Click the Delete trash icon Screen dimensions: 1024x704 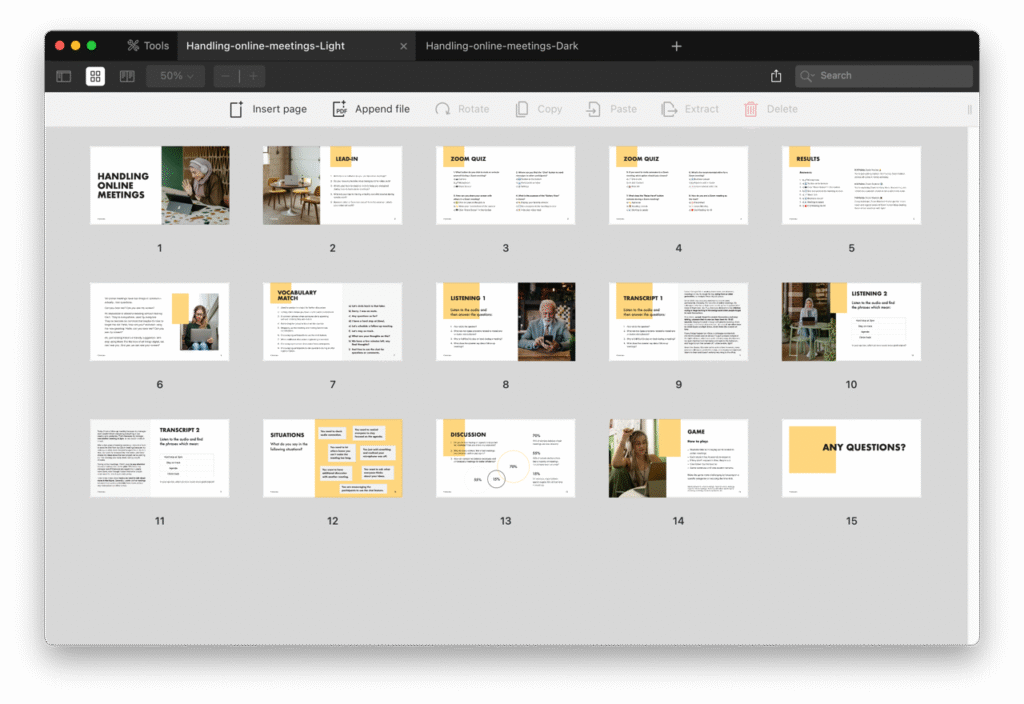coord(770,109)
